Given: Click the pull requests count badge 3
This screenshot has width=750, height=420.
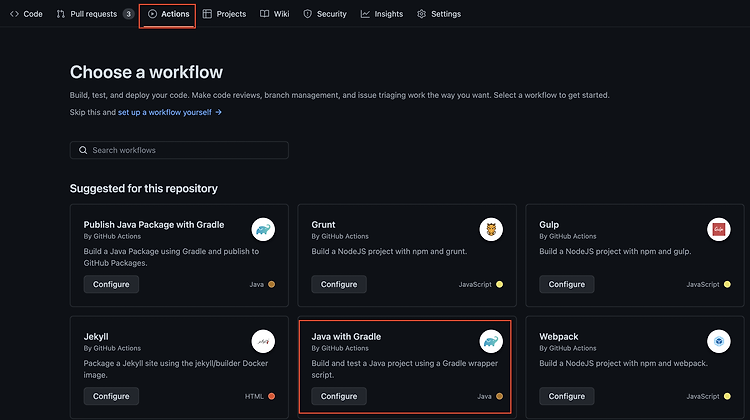Looking at the screenshot, I should coord(128,14).
